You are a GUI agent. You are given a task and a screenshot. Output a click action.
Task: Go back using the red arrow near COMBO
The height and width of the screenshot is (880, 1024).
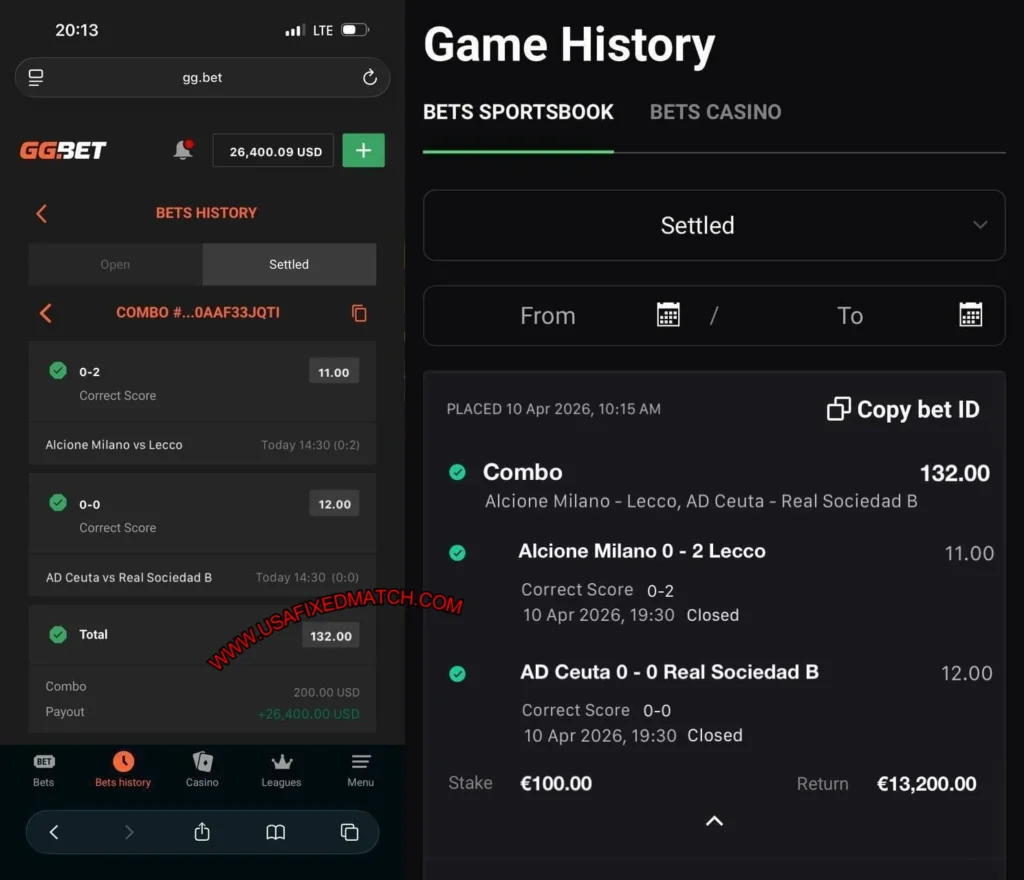[x=45, y=313]
